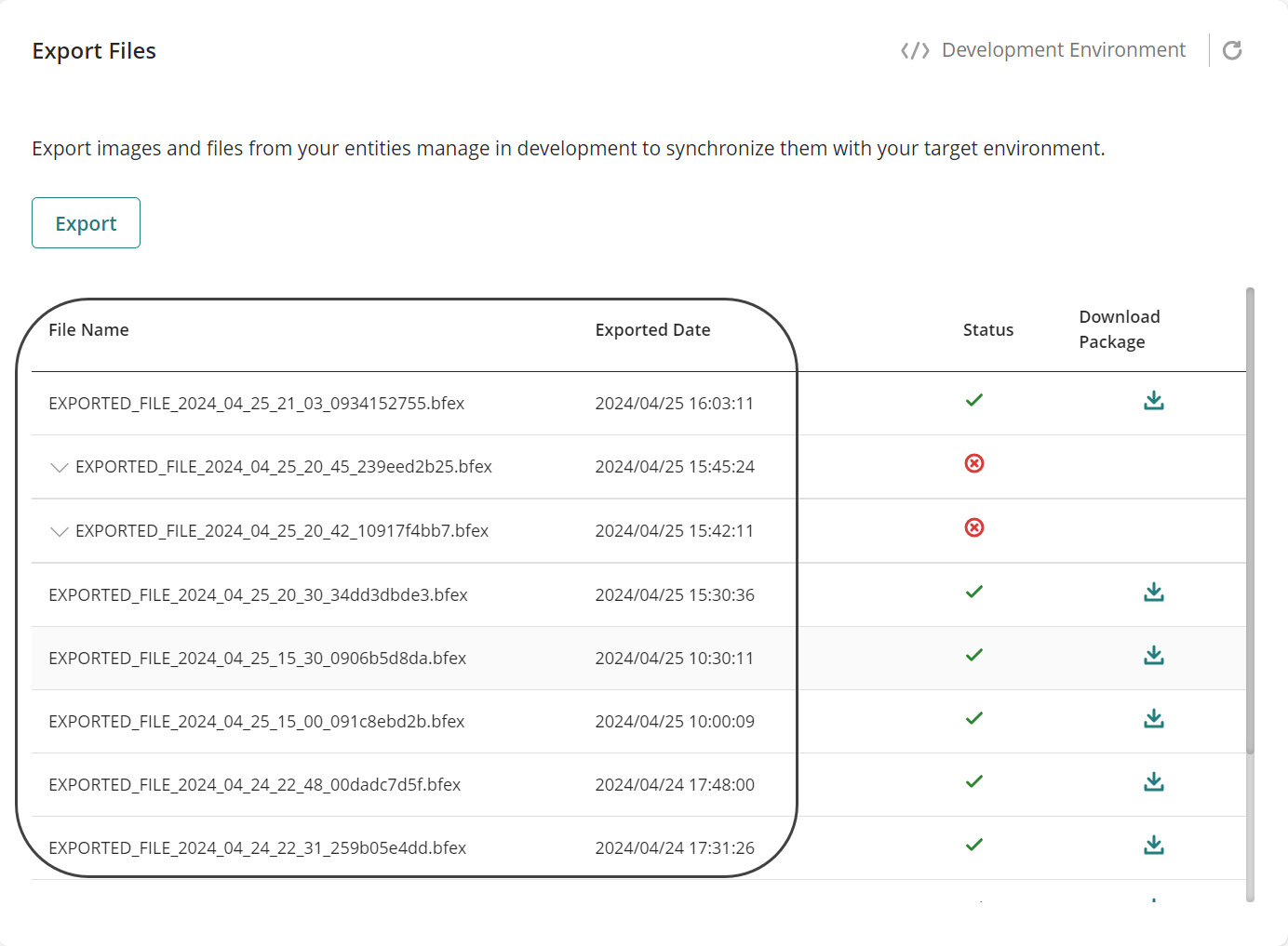
Task: Click the date 2024/04/25 15:45:24
Action: click(675, 467)
